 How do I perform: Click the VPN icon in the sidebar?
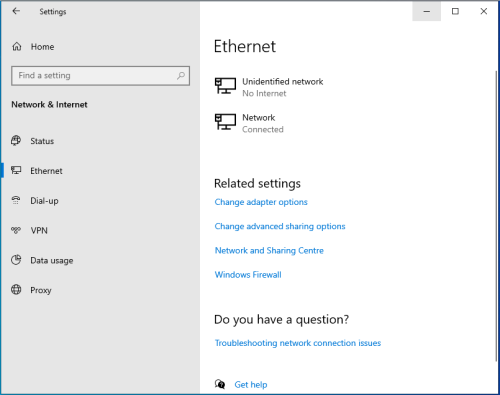click(16, 230)
